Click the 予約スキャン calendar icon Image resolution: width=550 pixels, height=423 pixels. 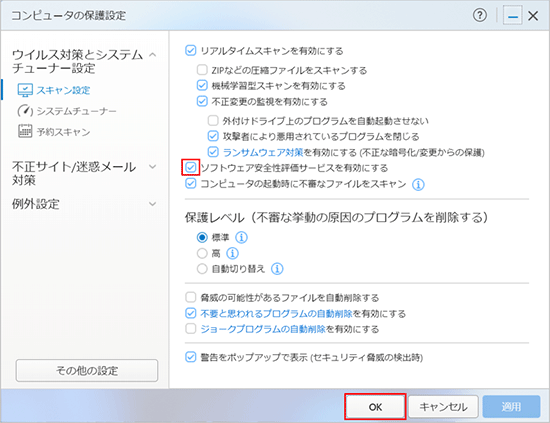pos(25,132)
